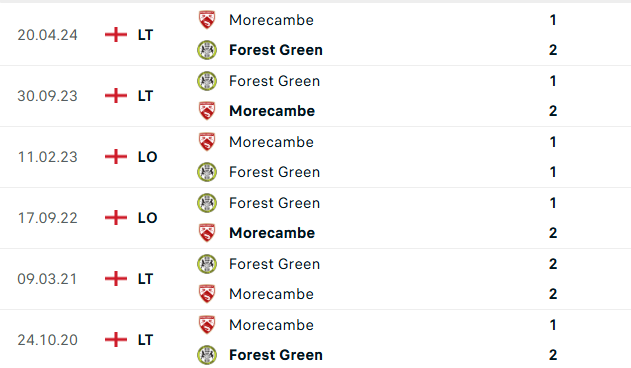This screenshot has height=368, width=631.
Task: Click Morecambe crest in 17.09.22 match
Action: (x=207, y=233)
